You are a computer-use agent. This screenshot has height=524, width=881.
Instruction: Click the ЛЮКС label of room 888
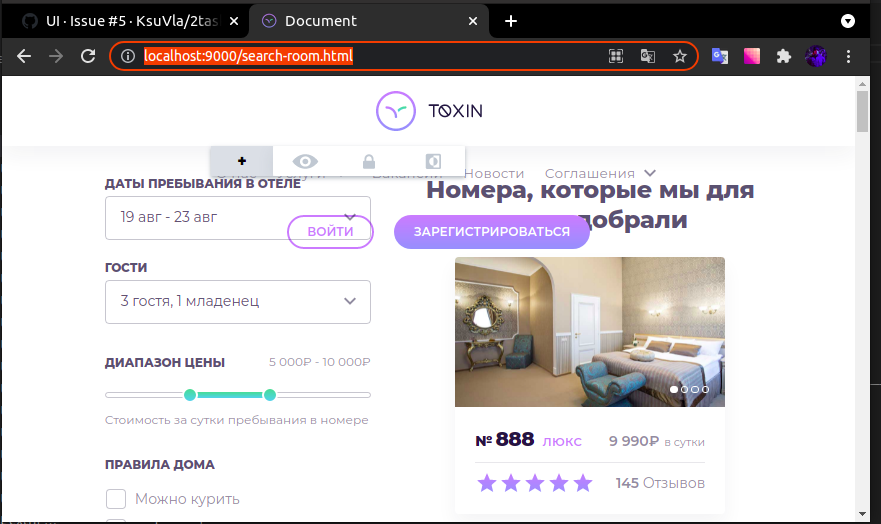pos(562,442)
